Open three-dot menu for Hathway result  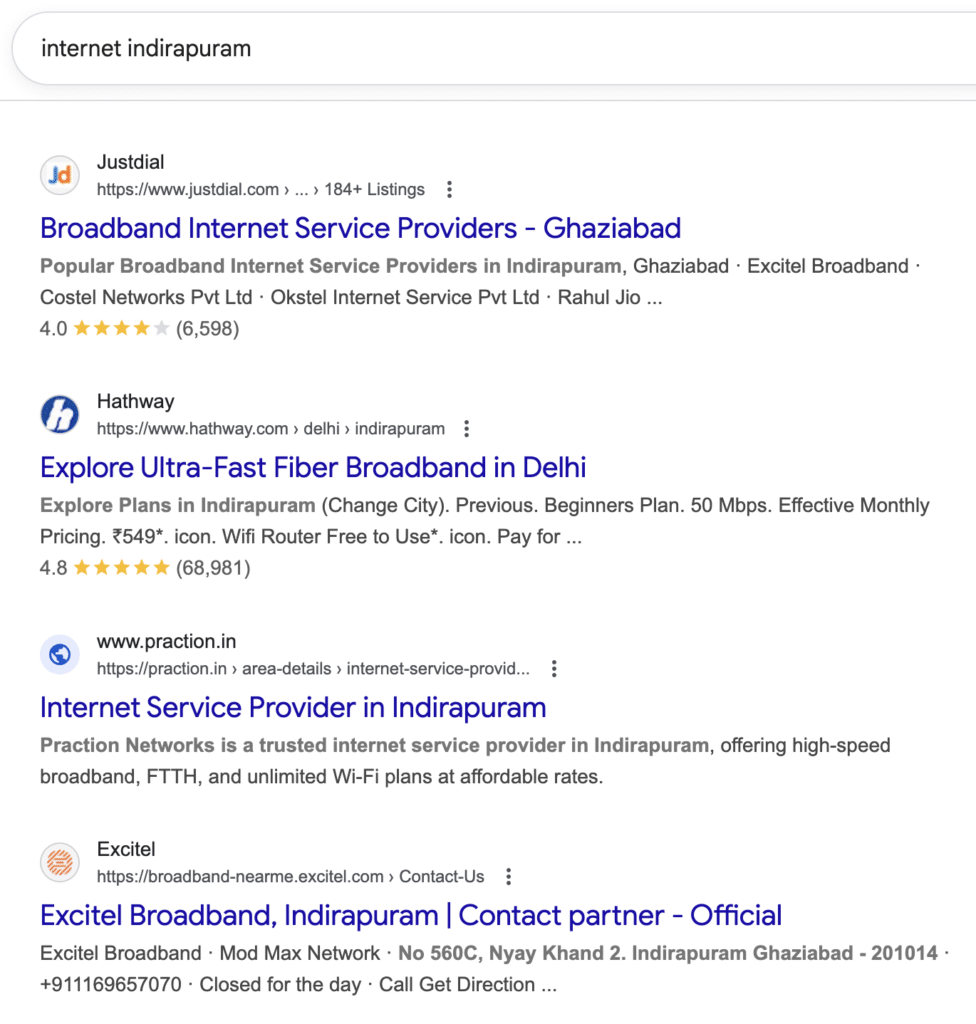466,429
